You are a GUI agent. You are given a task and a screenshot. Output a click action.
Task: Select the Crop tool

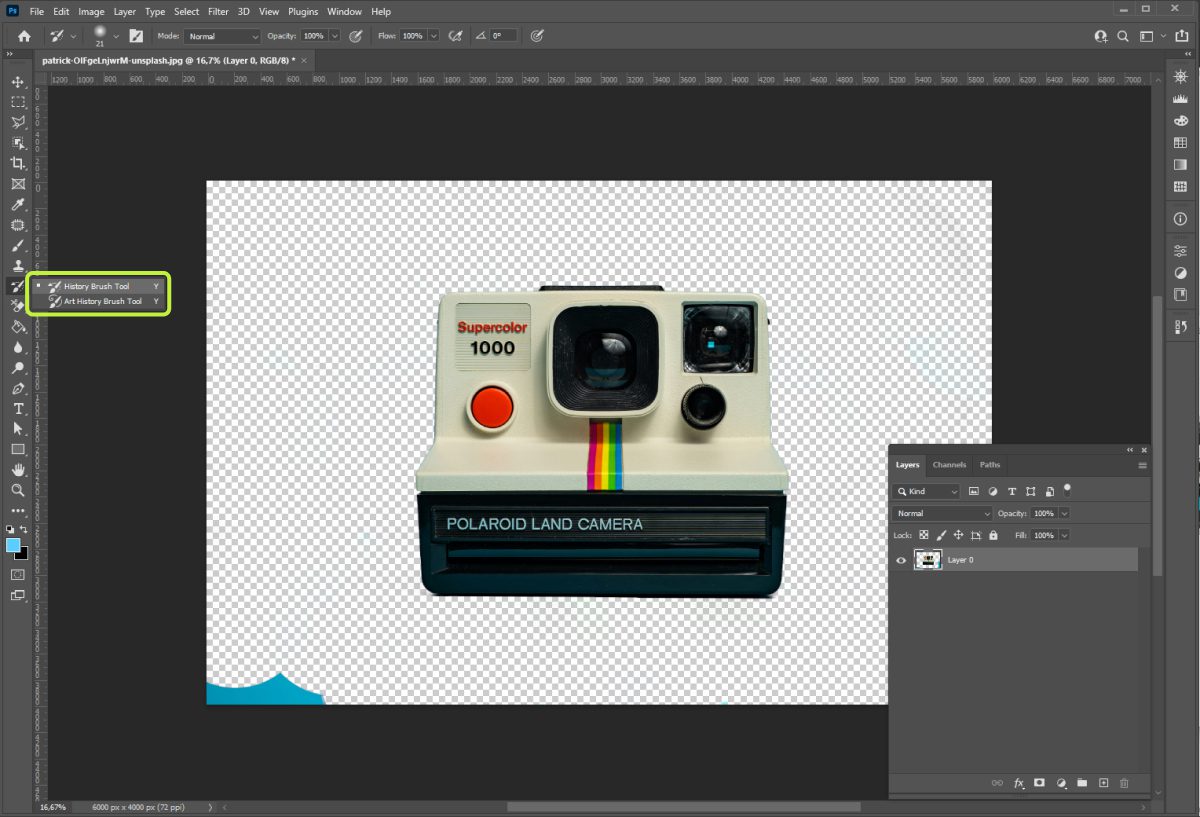tap(18, 163)
